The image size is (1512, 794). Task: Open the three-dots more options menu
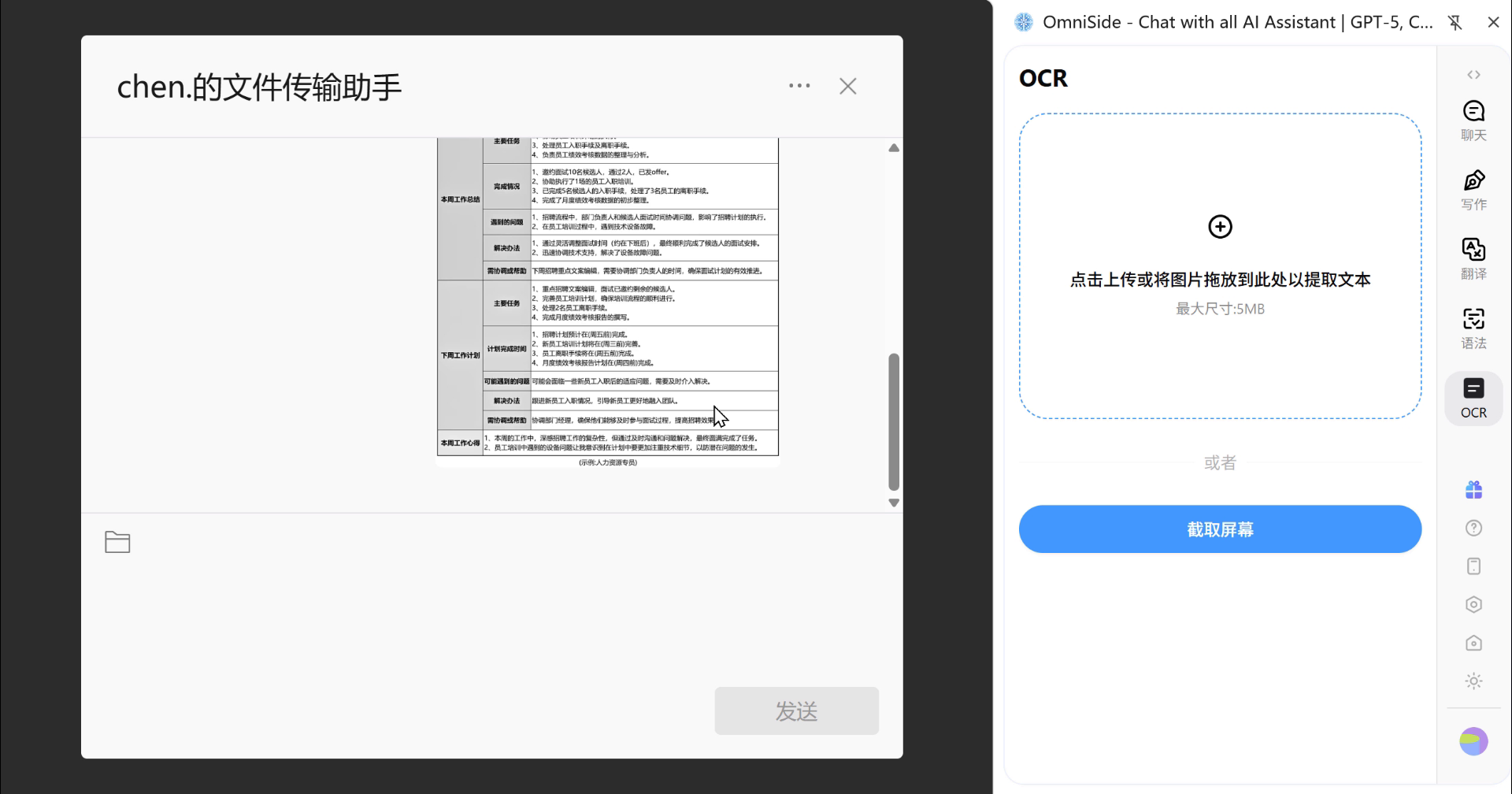(799, 86)
